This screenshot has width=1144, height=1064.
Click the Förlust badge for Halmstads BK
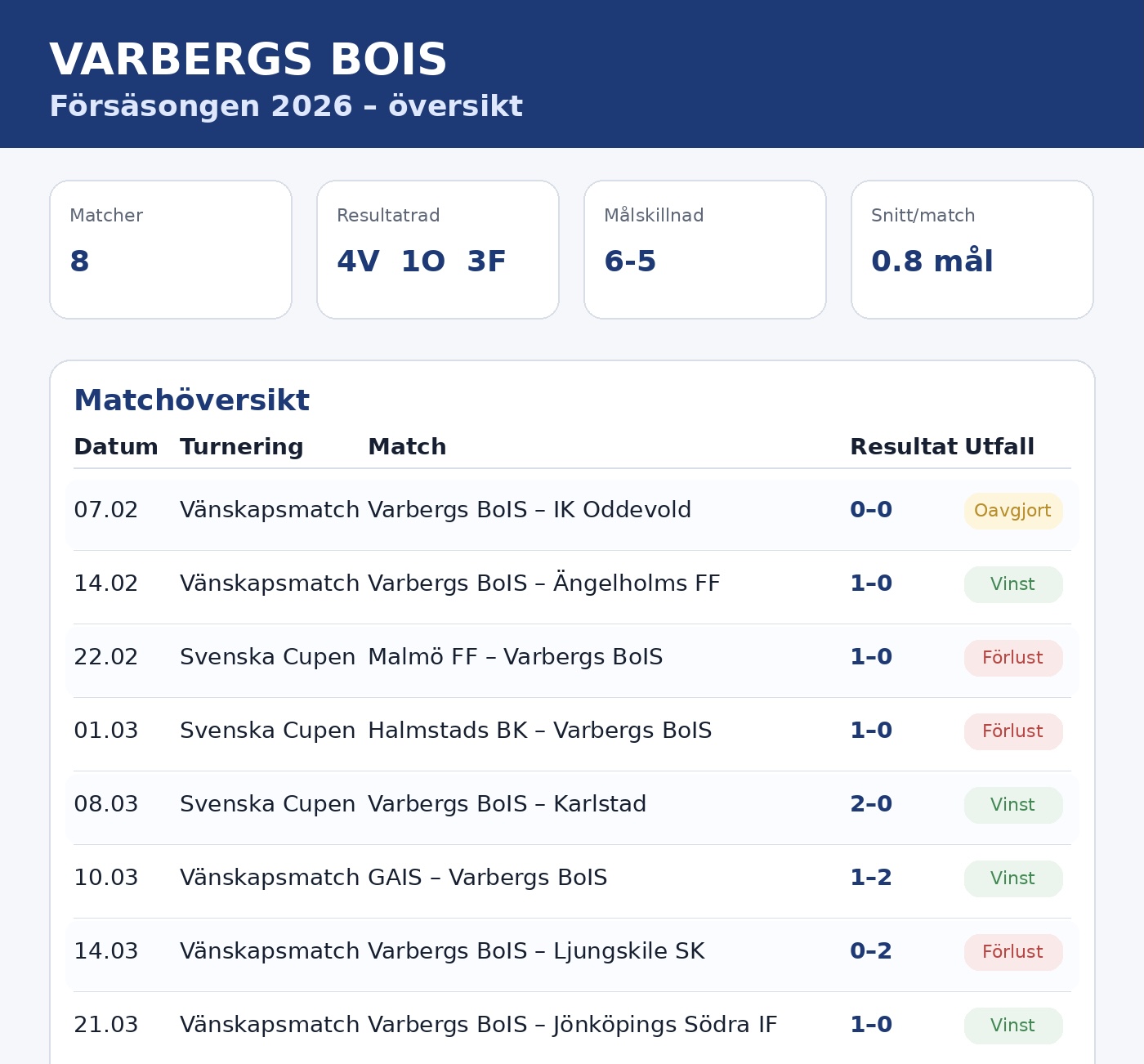[1013, 731]
